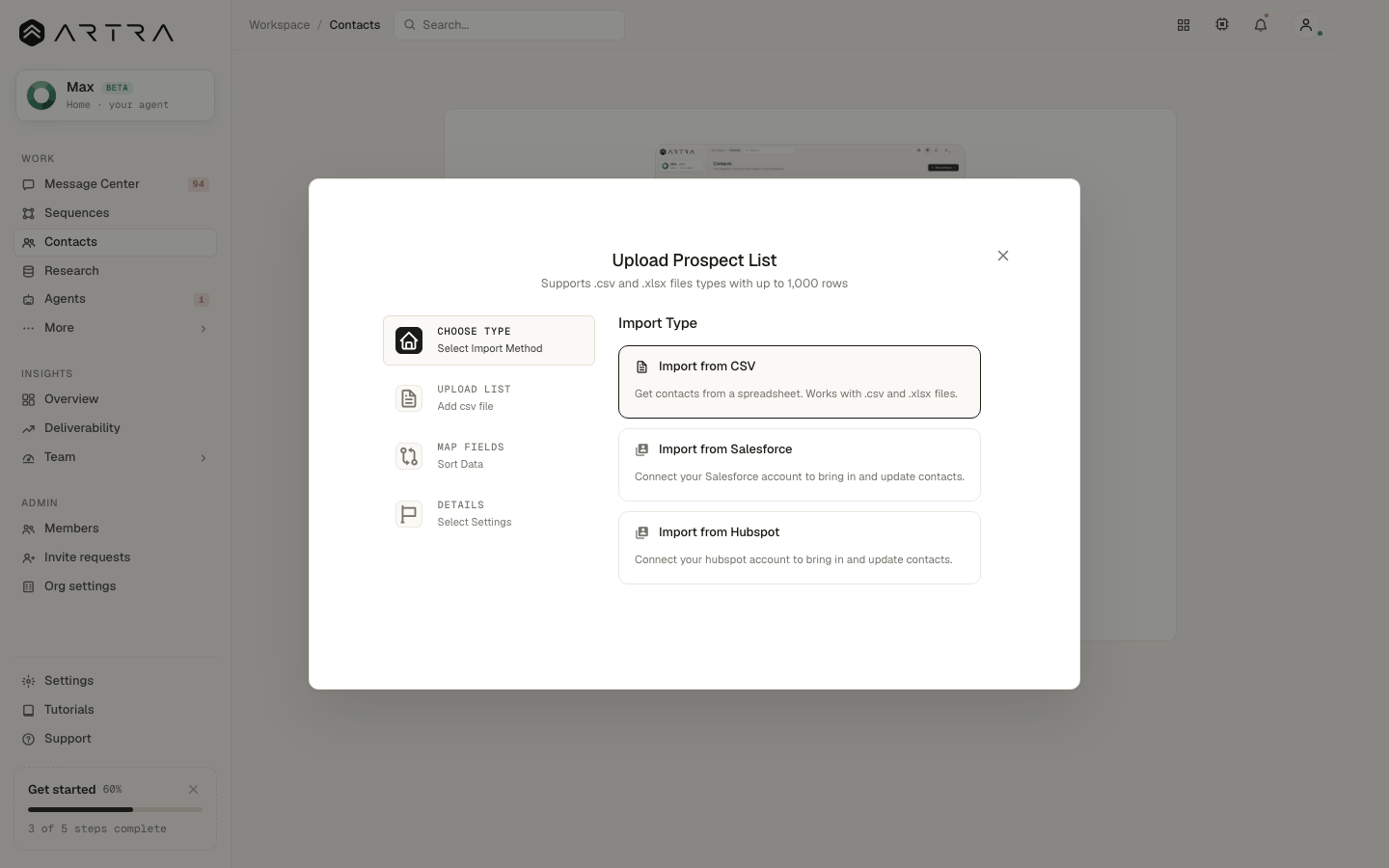Open Members under Admin

pyautogui.click(x=115, y=529)
